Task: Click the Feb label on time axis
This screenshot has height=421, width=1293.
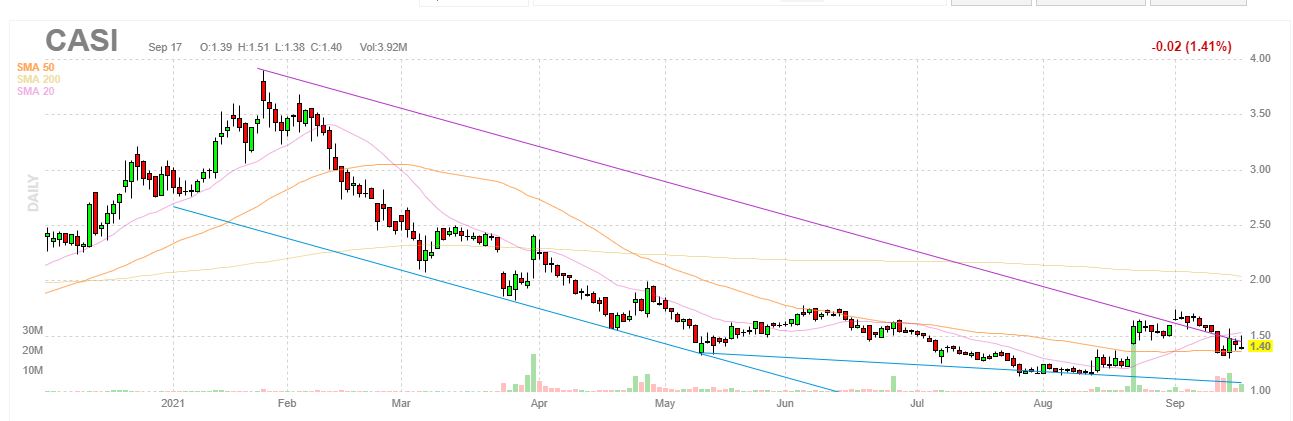Action: coord(287,404)
